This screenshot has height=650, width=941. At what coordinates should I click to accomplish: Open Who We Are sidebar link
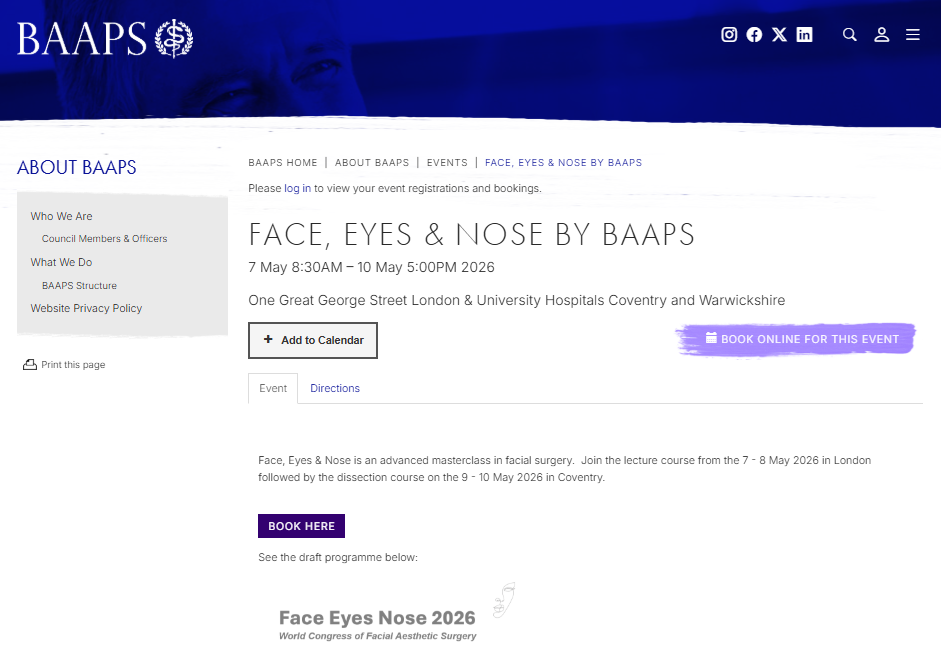(61, 216)
